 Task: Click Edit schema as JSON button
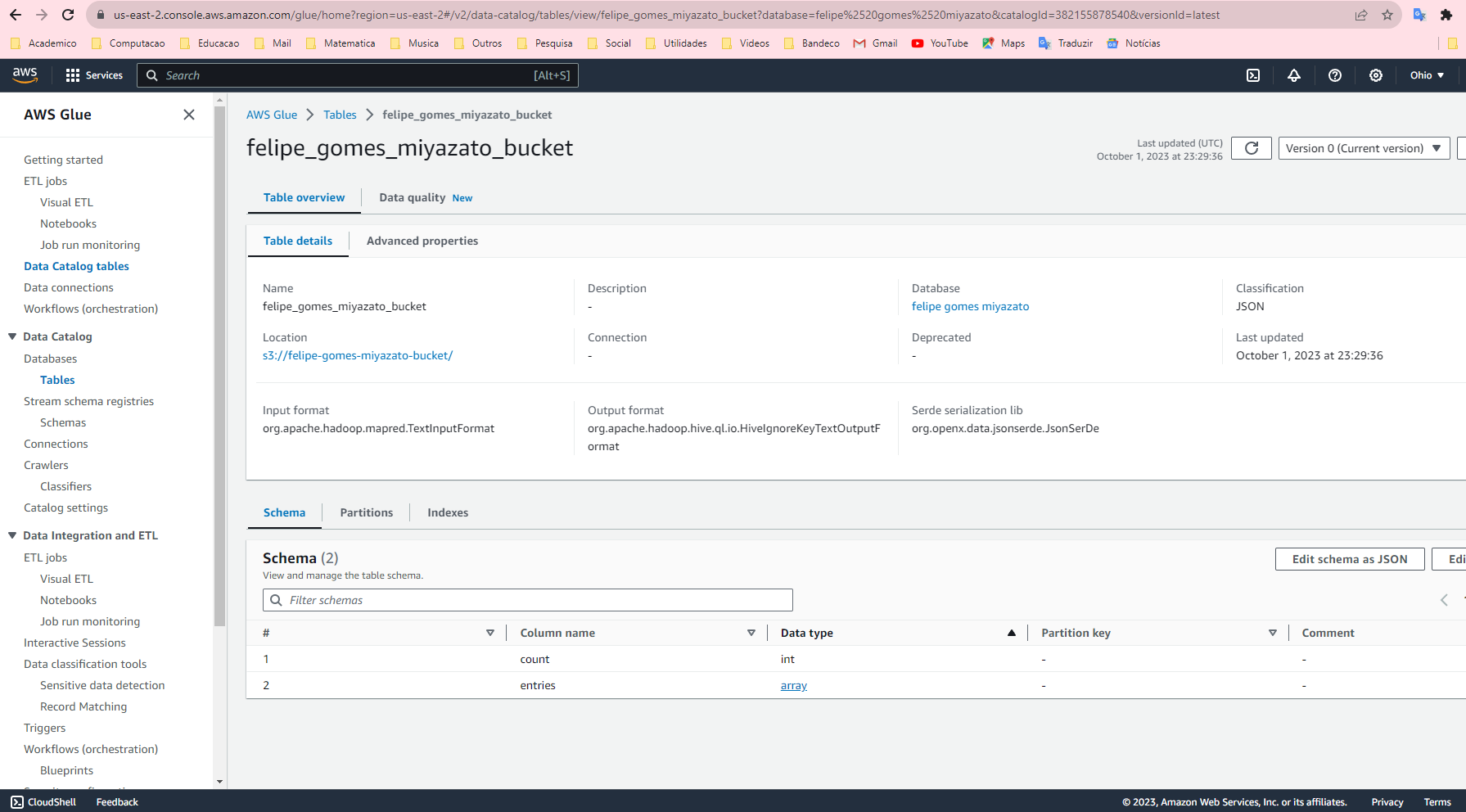[1349, 559]
